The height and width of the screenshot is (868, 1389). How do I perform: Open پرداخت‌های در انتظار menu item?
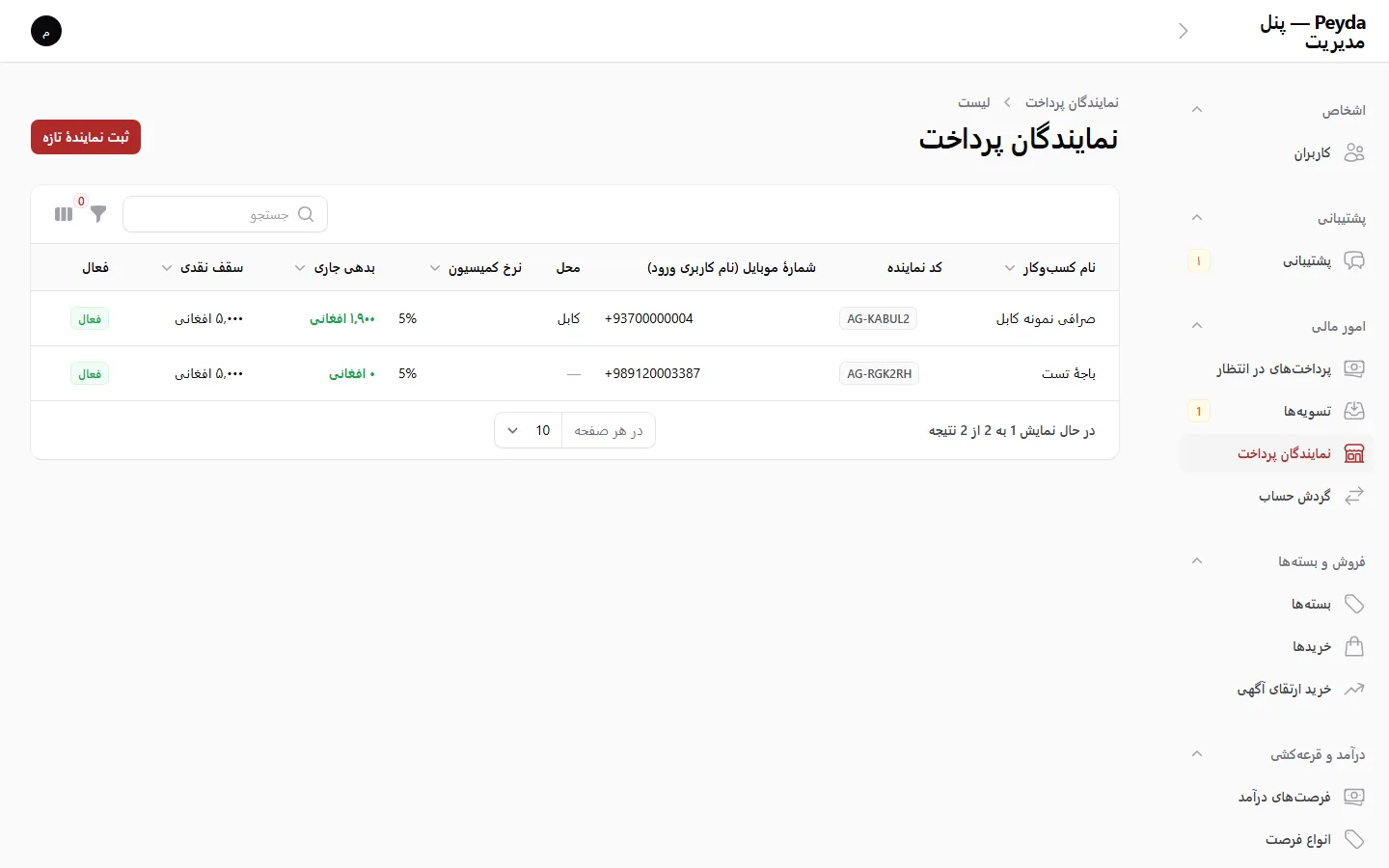1274,369
